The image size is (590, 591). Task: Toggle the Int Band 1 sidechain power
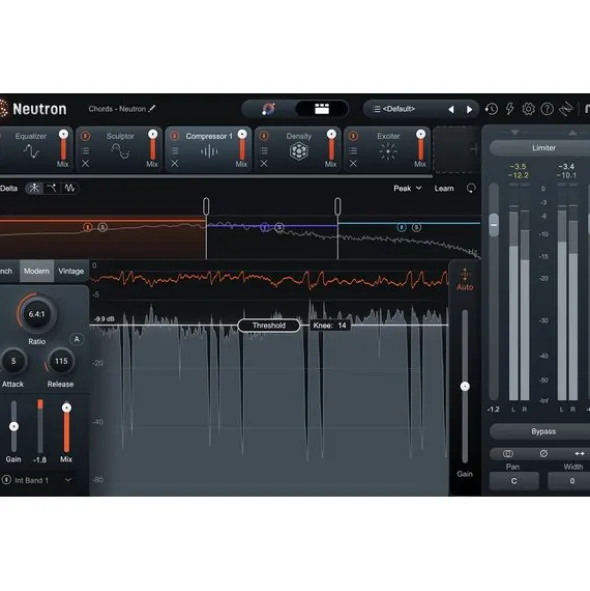tap(6, 480)
